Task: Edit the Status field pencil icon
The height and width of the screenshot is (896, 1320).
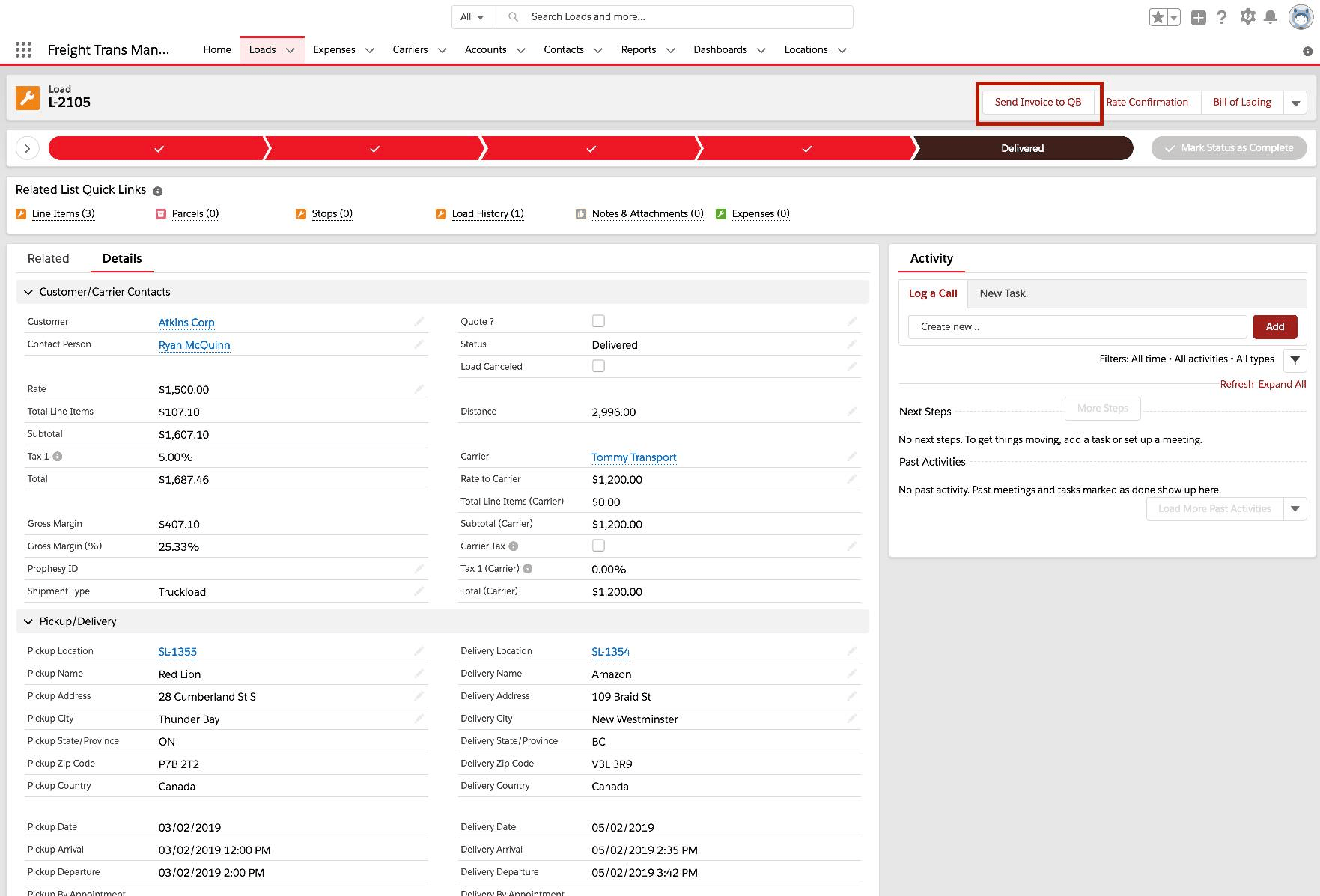Action: (852, 344)
